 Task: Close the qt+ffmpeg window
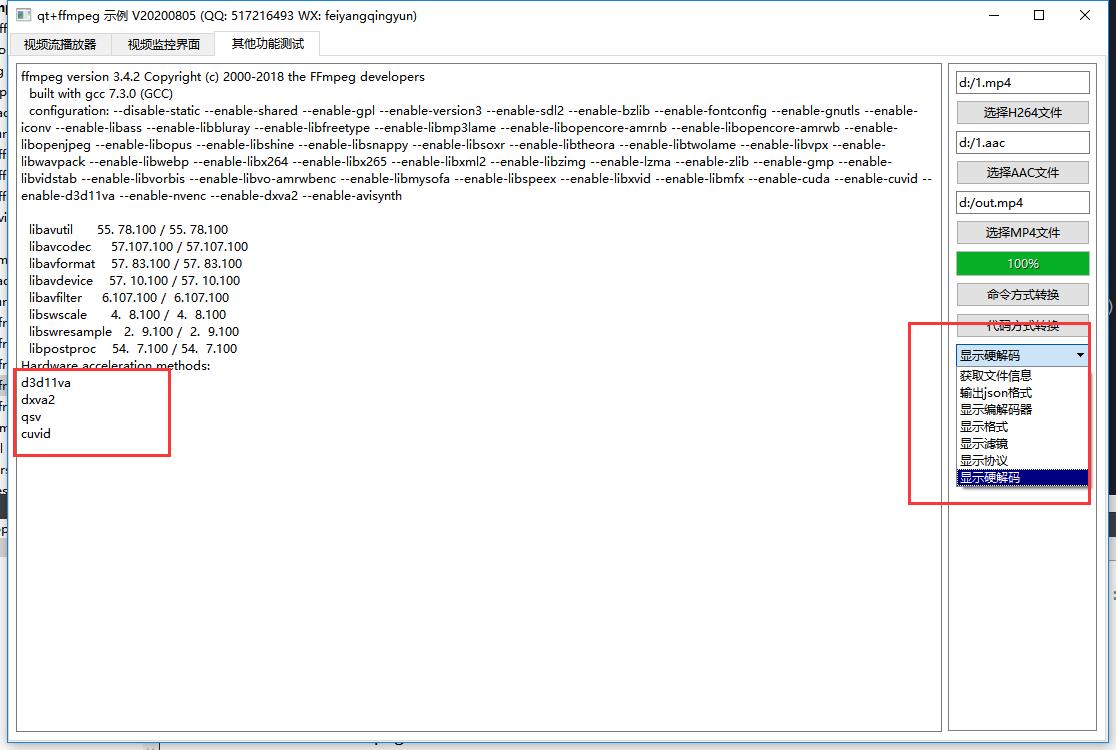click(1085, 15)
